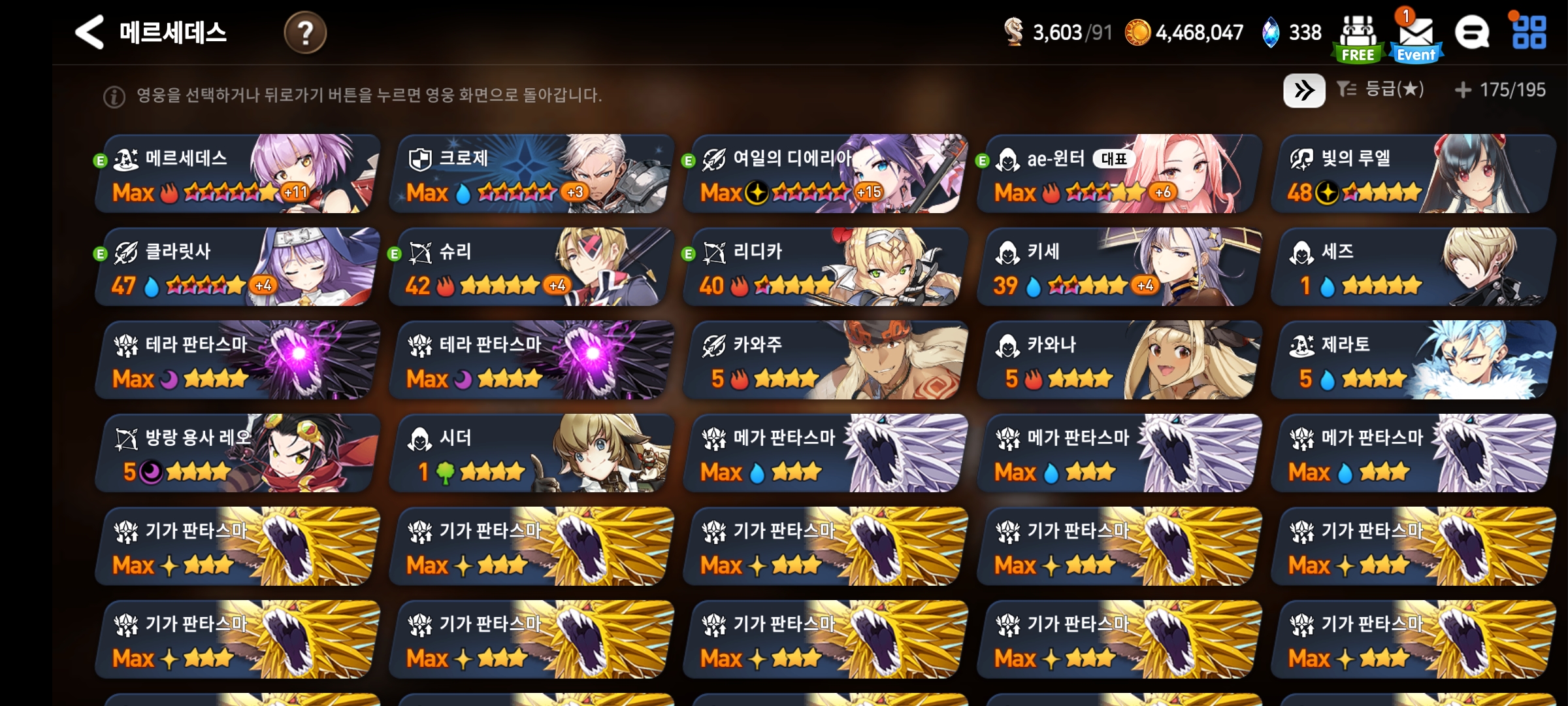Open the FREE gift shop icon
The height and width of the screenshot is (706, 1568).
1358,39
